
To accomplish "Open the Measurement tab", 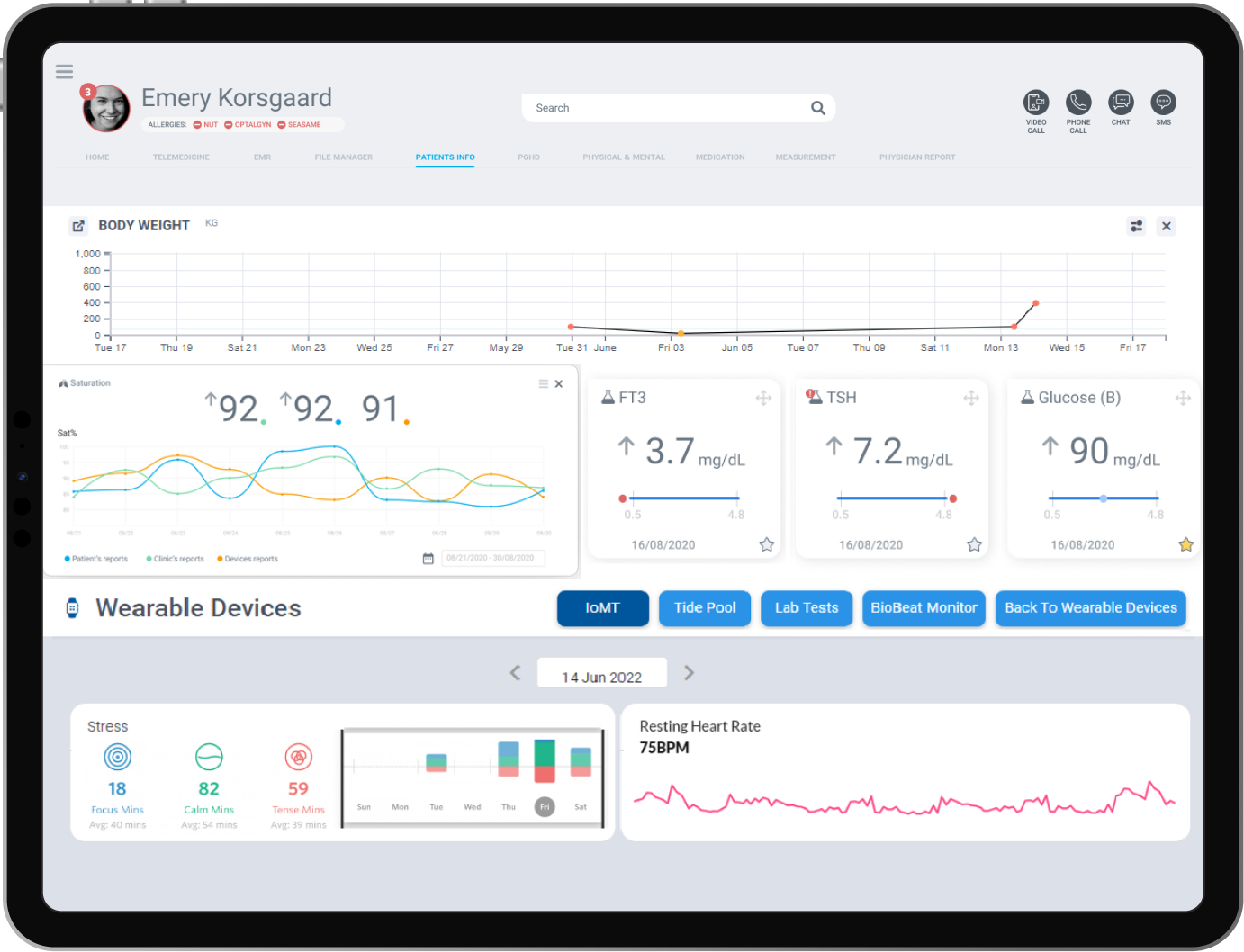I will (806, 157).
